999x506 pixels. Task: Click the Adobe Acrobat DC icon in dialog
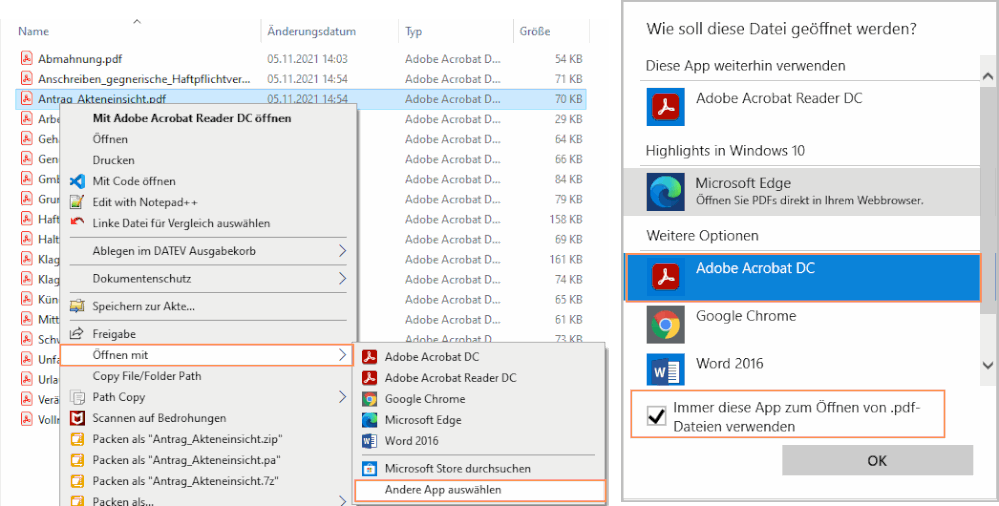pyautogui.click(x=666, y=277)
